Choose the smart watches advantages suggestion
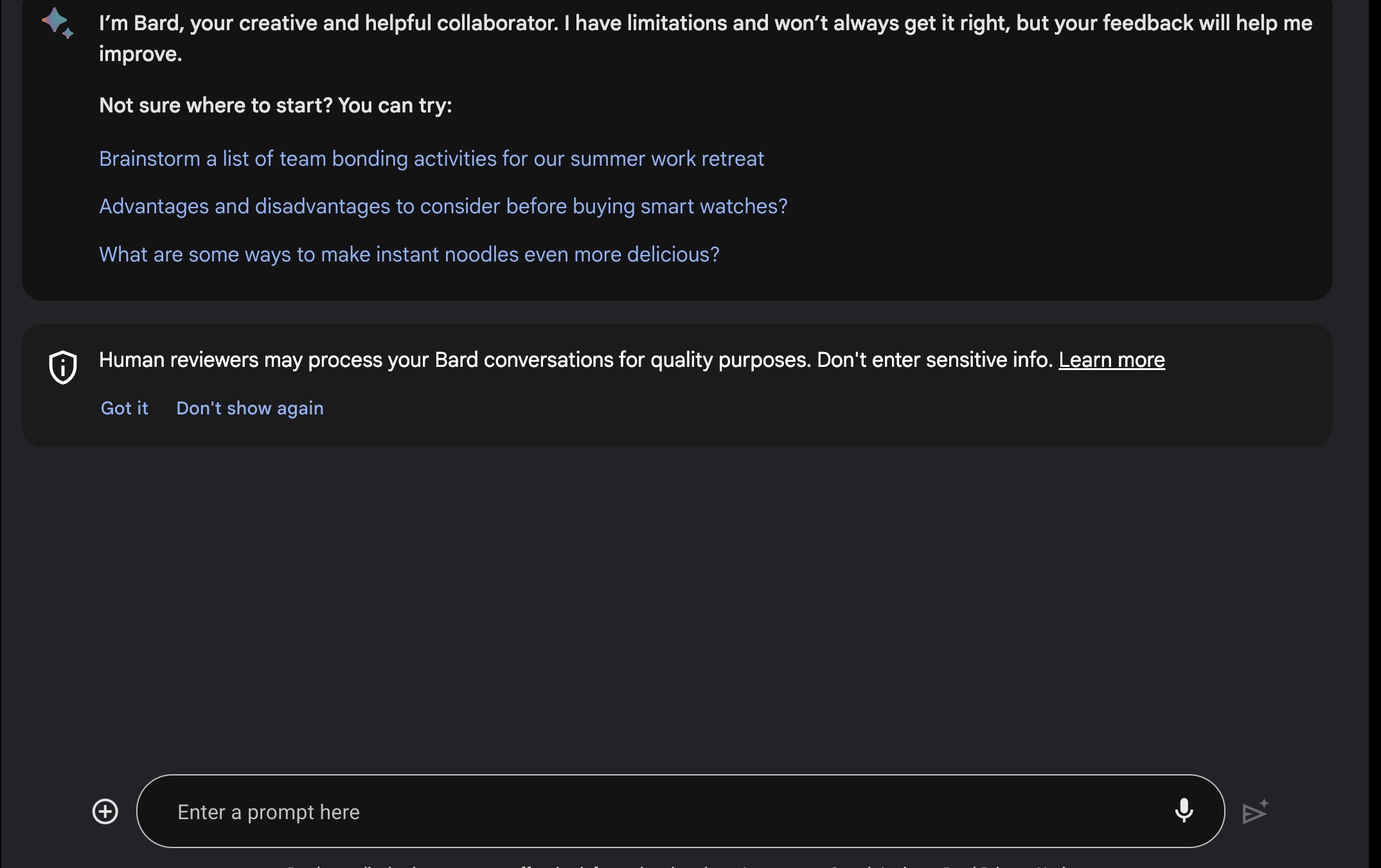Image resolution: width=1381 pixels, height=868 pixels. pos(443,206)
